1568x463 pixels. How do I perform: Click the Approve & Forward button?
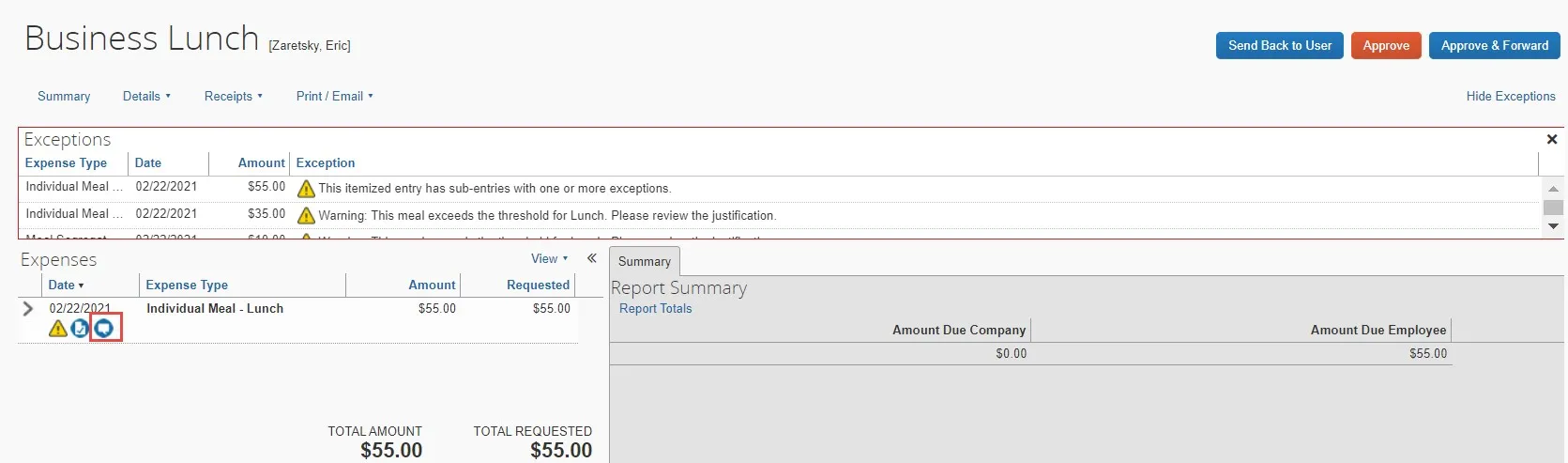1495,45
